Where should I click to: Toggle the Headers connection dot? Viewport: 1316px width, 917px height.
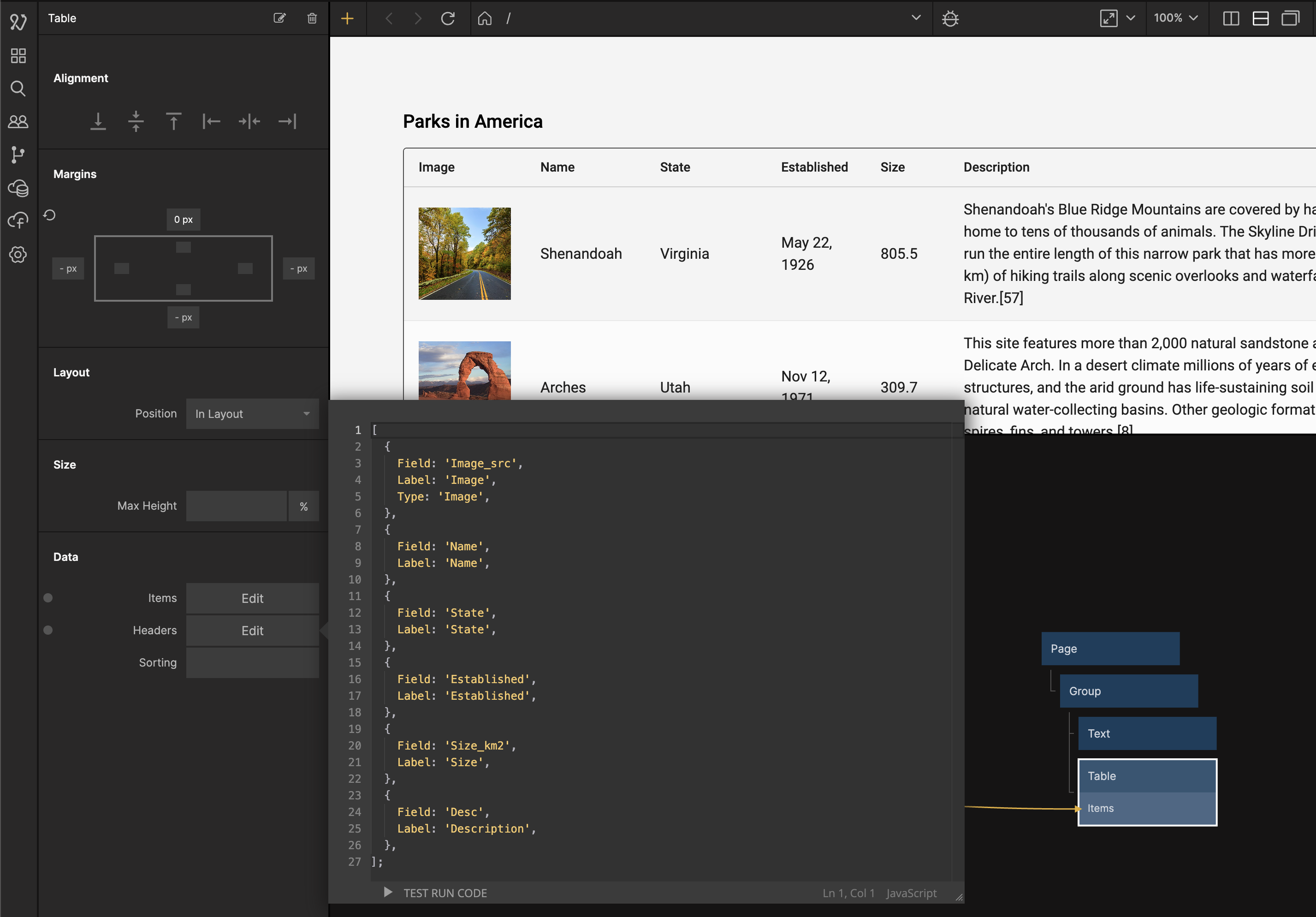point(48,630)
